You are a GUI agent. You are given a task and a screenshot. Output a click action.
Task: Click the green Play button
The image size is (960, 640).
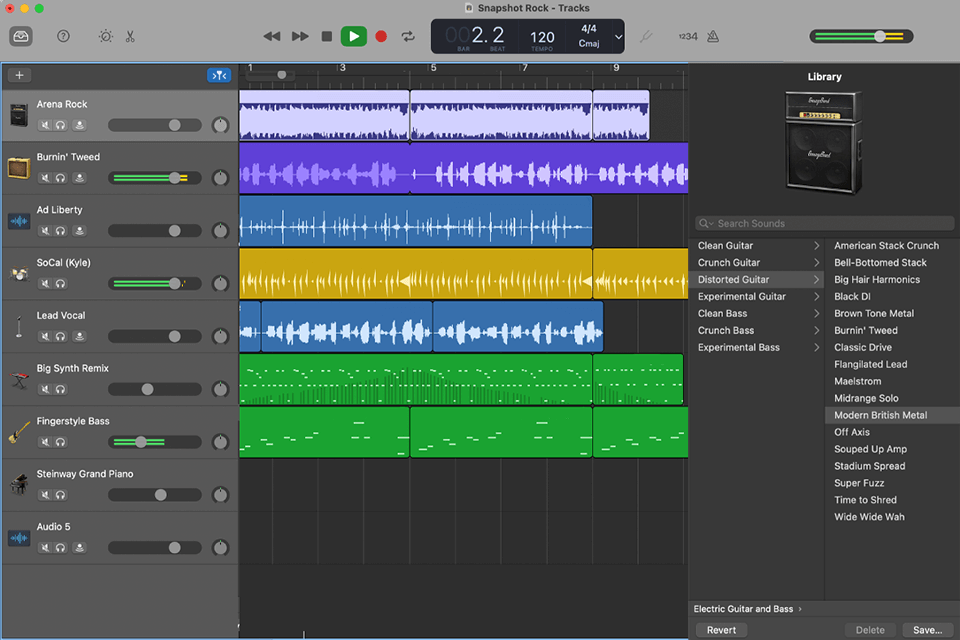353,36
